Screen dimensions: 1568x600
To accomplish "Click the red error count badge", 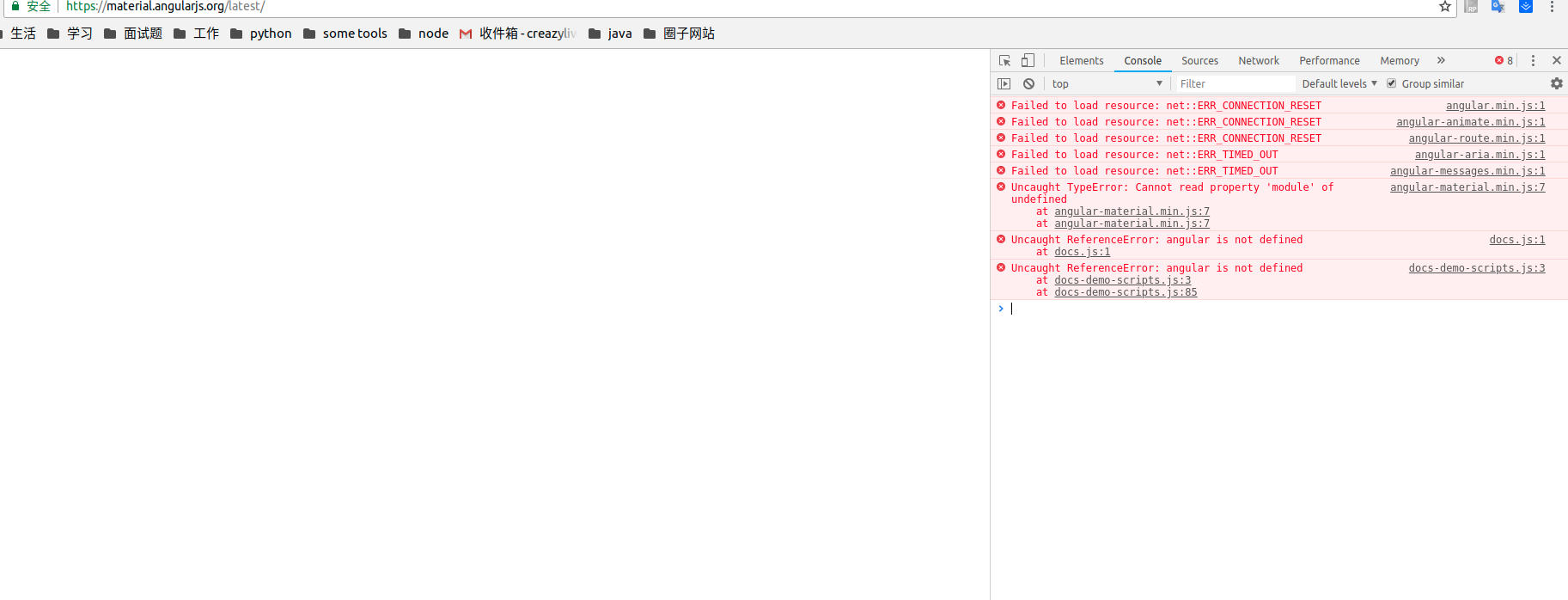I will tap(1504, 60).
